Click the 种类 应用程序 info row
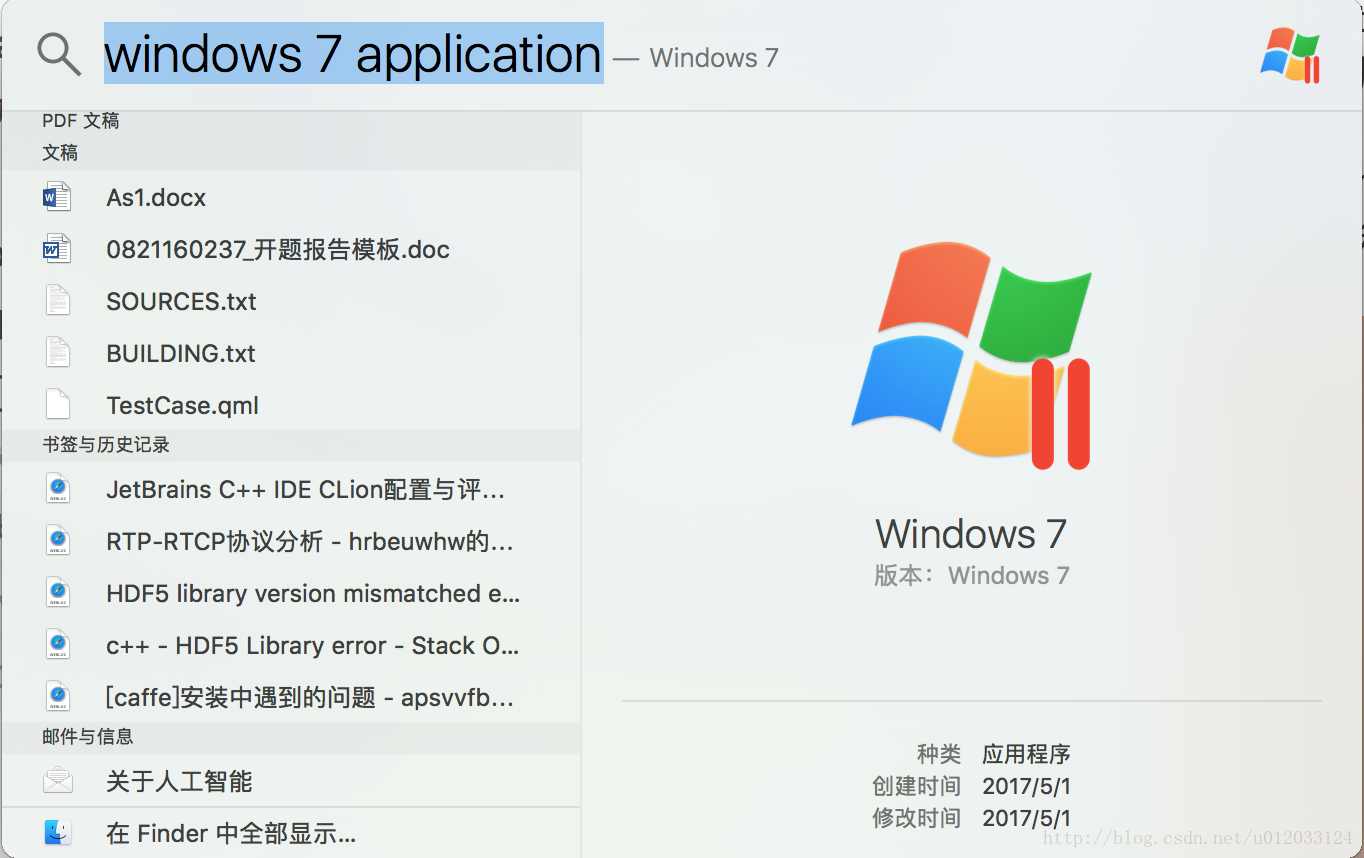The height and width of the screenshot is (858, 1364). point(994,754)
